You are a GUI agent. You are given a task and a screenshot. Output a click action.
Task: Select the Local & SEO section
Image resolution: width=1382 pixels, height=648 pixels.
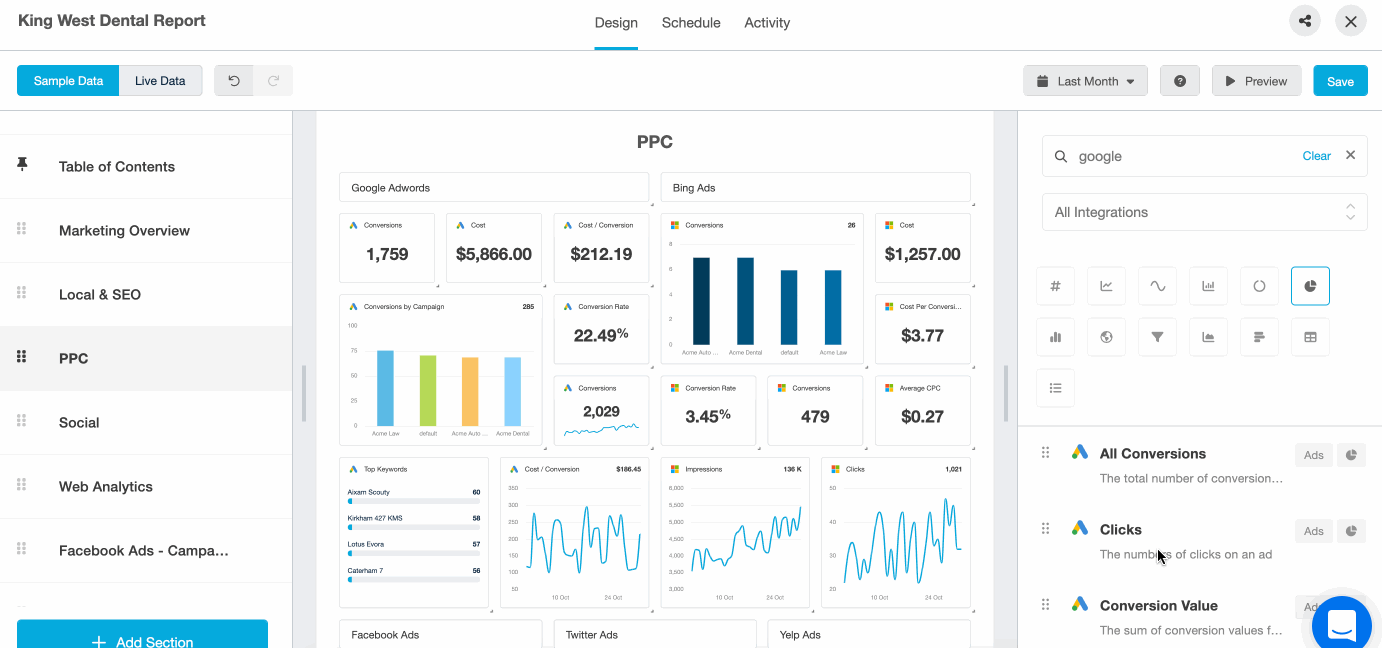coord(146,295)
